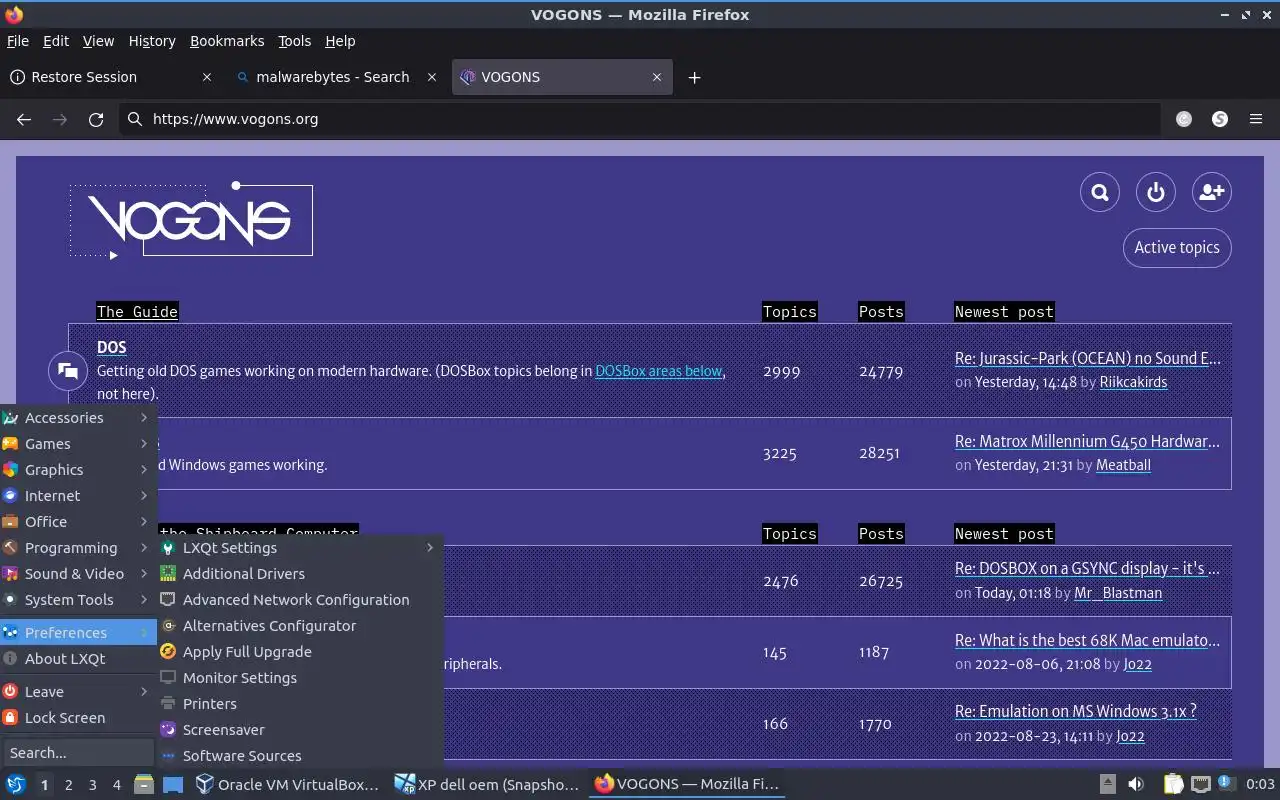Click the start menu Search field
The width and height of the screenshot is (1280, 800).
pyautogui.click(x=77, y=753)
